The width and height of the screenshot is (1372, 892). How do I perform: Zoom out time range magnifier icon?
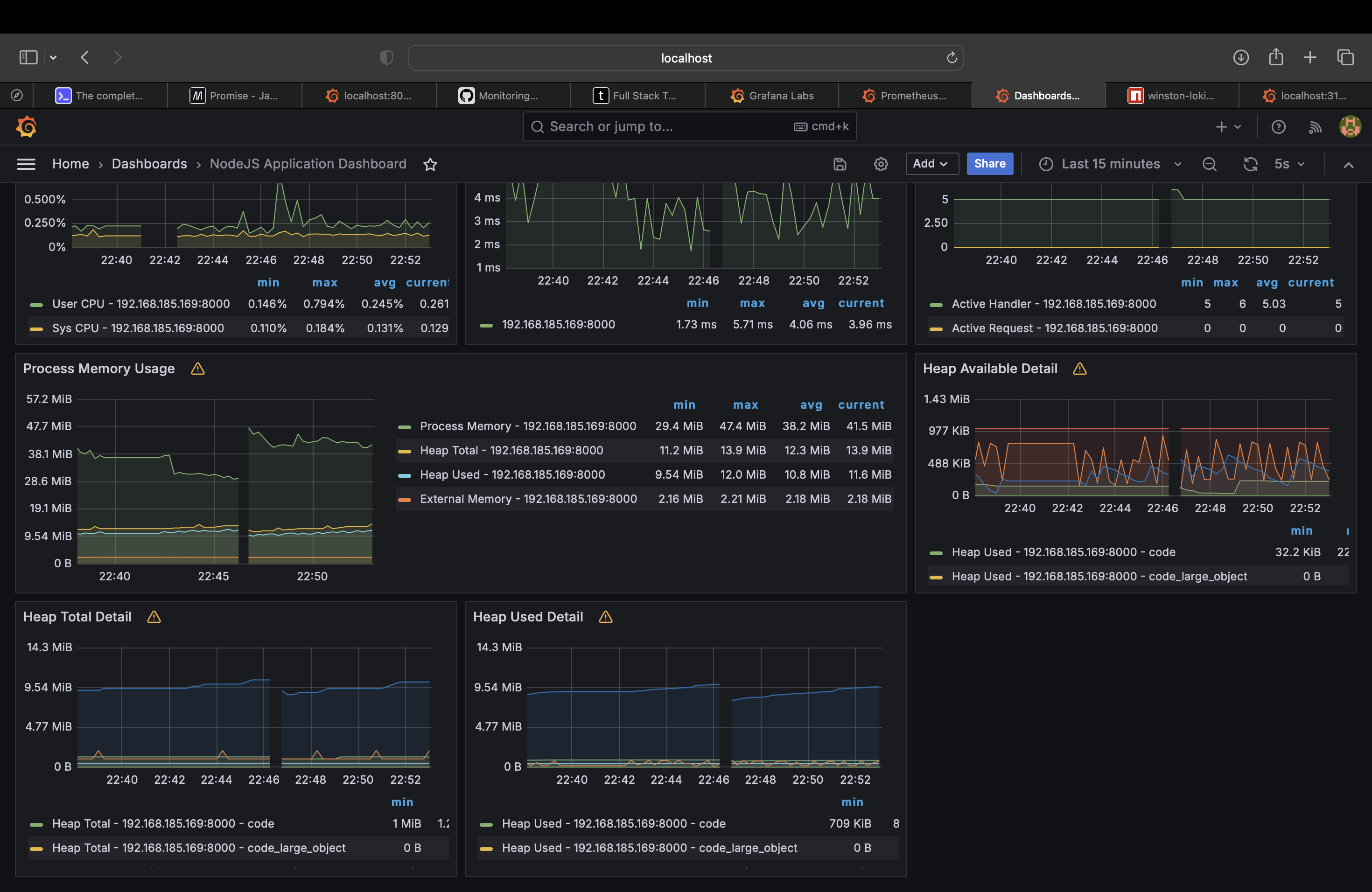[x=1209, y=164]
